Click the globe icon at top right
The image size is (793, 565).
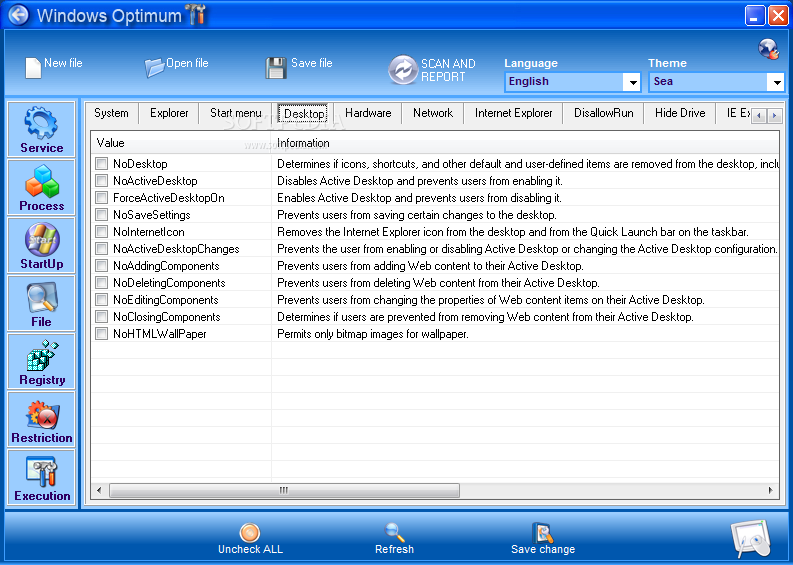point(769,49)
